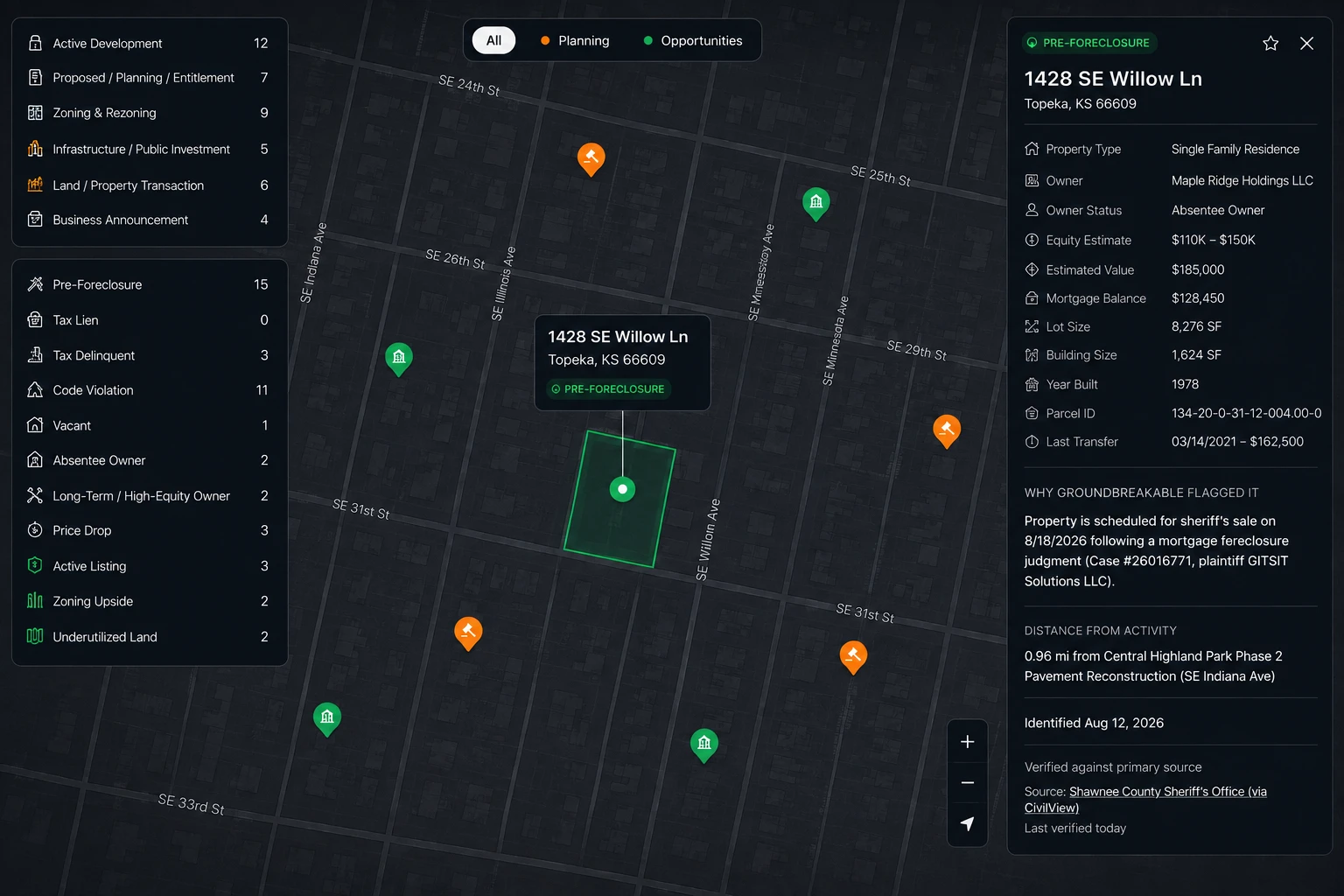Open Shawnee County Sheriff's Office source link
1344x896 pixels.
tap(1145, 799)
